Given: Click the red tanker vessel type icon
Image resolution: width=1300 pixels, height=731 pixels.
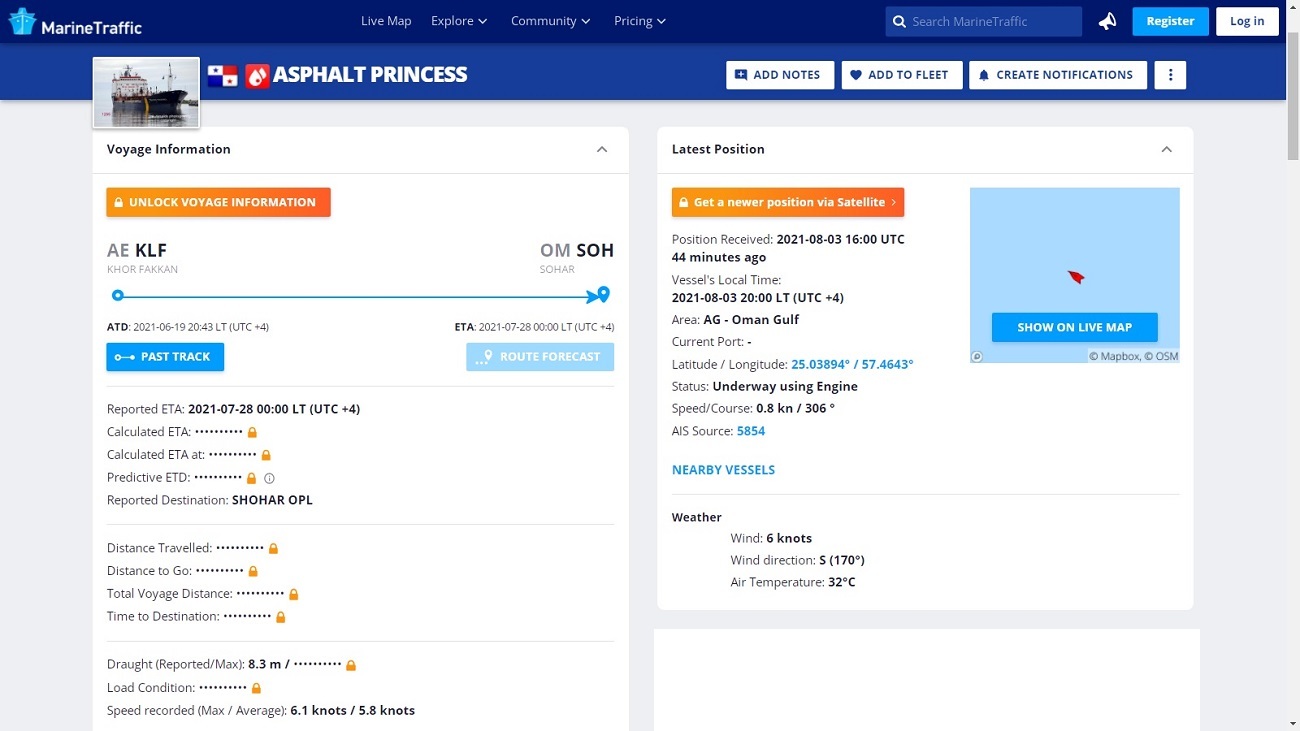Looking at the screenshot, I should (x=257, y=75).
